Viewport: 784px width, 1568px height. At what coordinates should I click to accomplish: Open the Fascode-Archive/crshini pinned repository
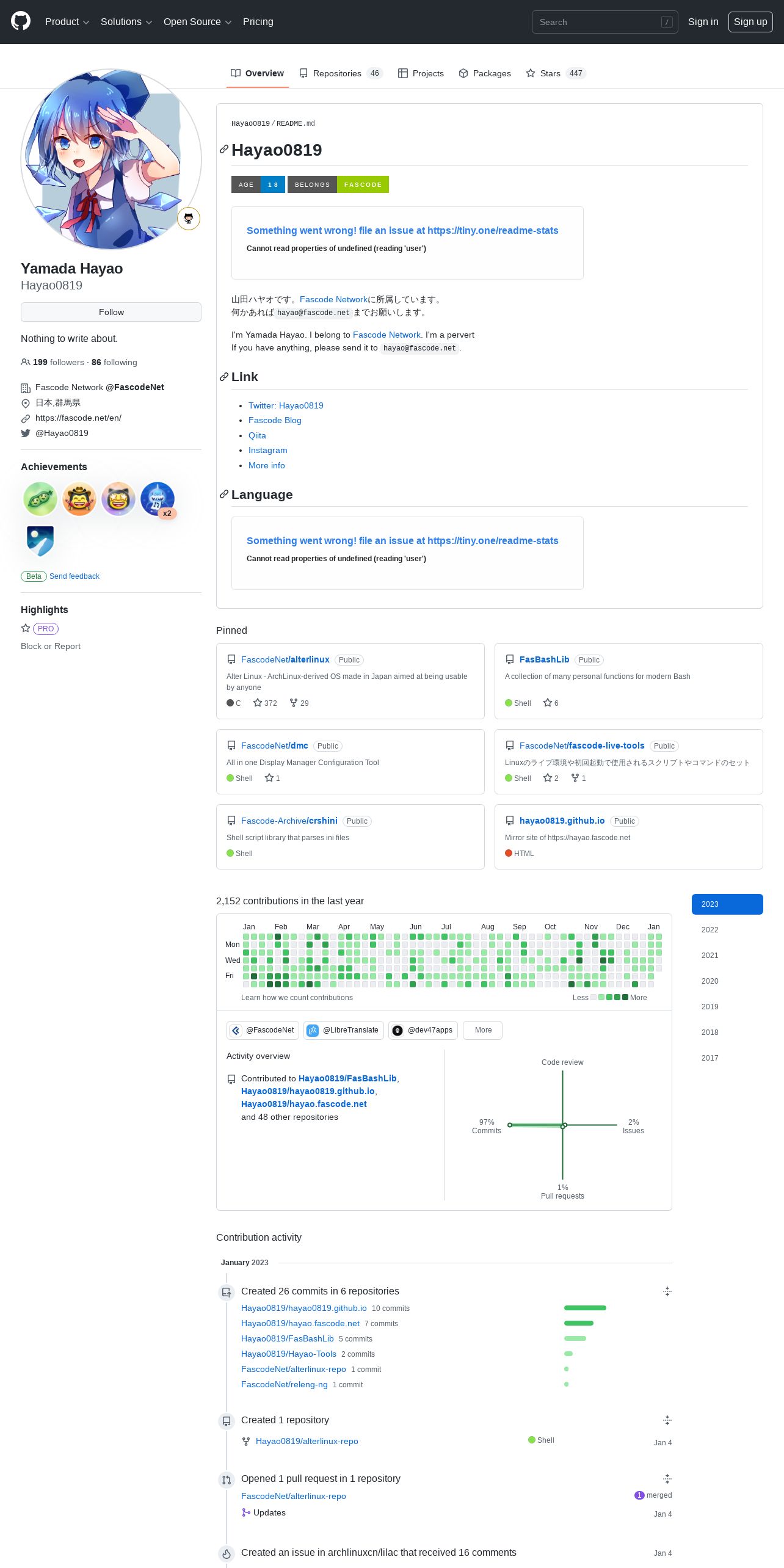tap(289, 821)
